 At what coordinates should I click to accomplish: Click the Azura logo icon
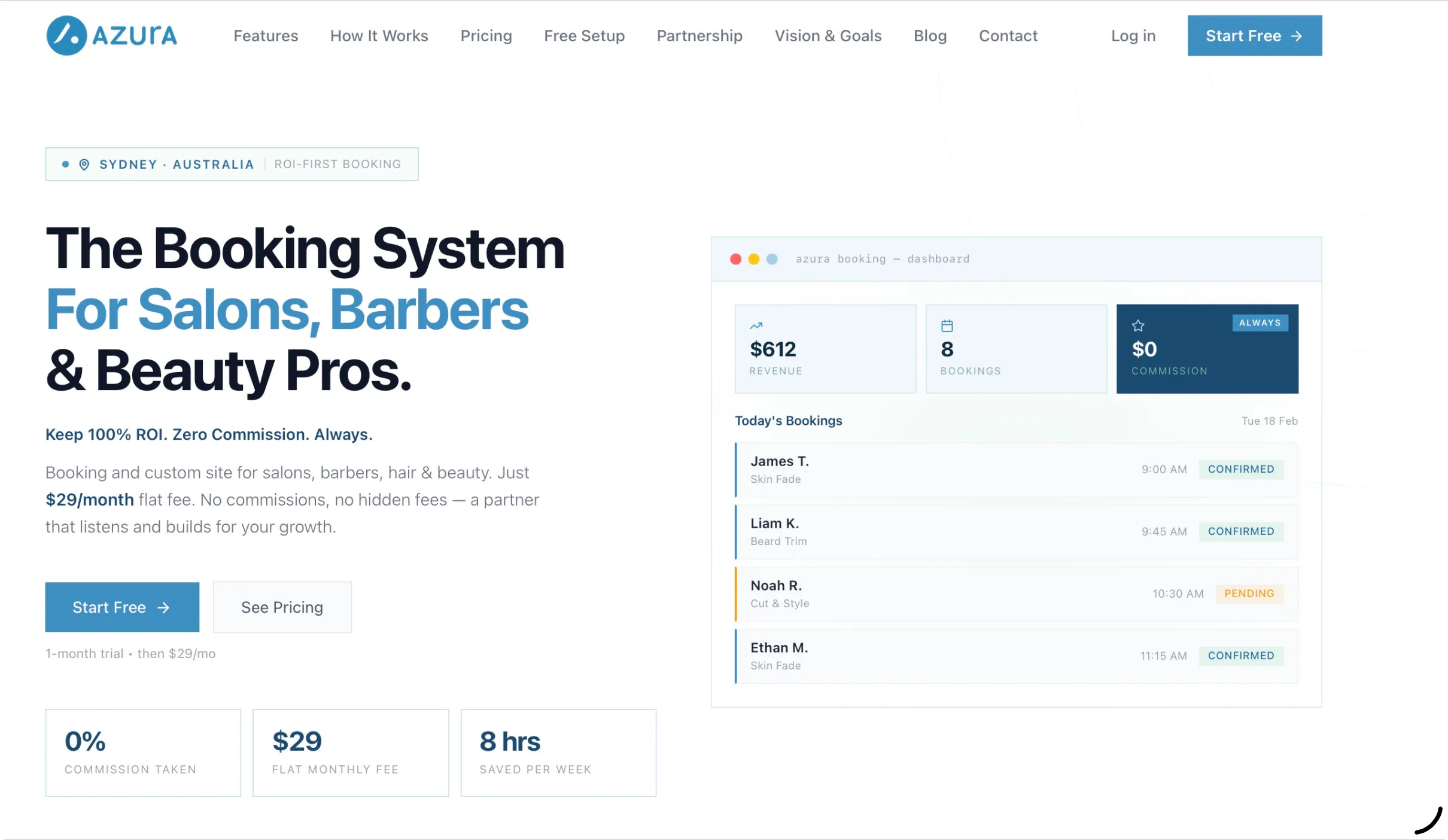pos(66,35)
